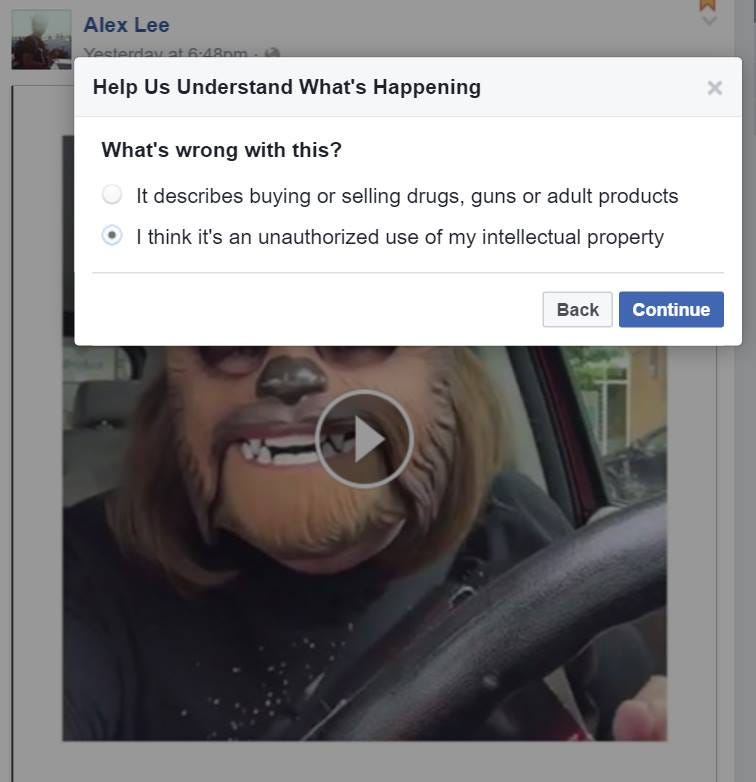This screenshot has width=756, height=782.
Task: Open Alex Lee's profile picture thumbnail
Action: pos(41,39)
